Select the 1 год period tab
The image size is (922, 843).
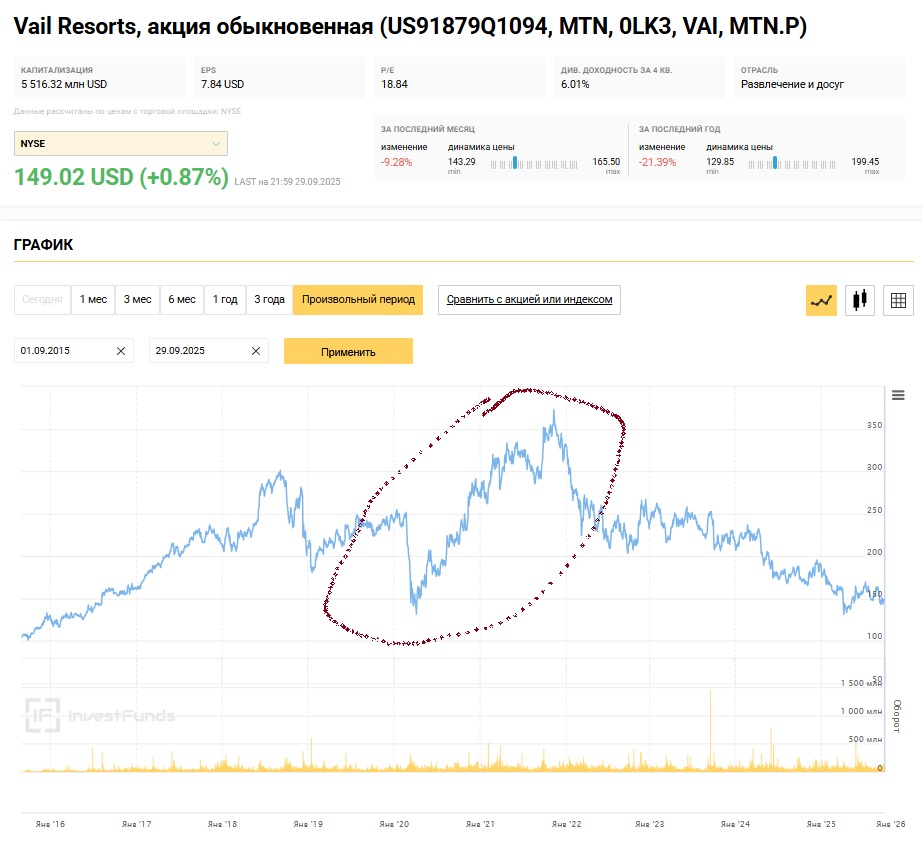tap(225, 299)
